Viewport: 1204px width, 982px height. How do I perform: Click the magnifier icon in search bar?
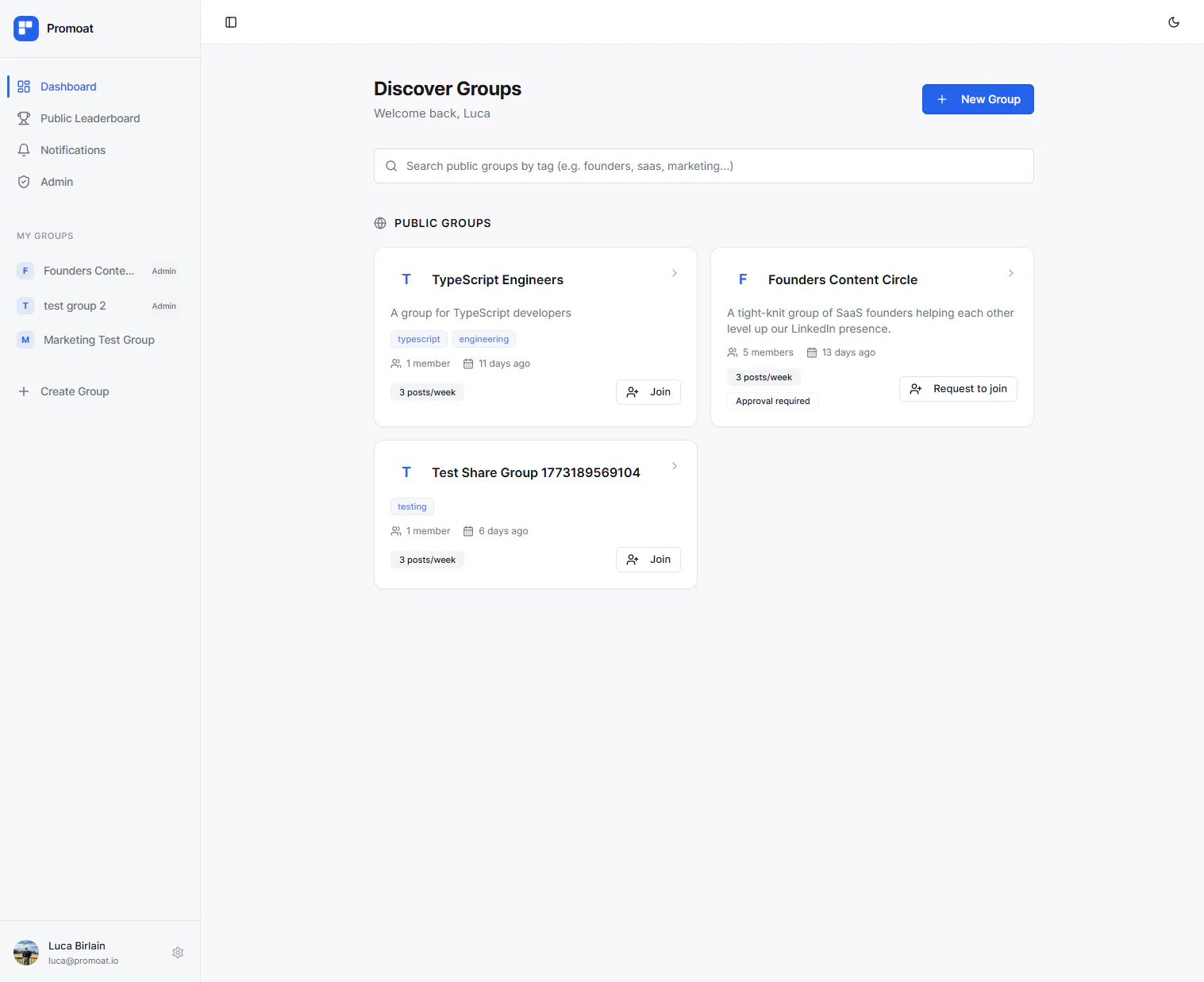click(391, 166)
